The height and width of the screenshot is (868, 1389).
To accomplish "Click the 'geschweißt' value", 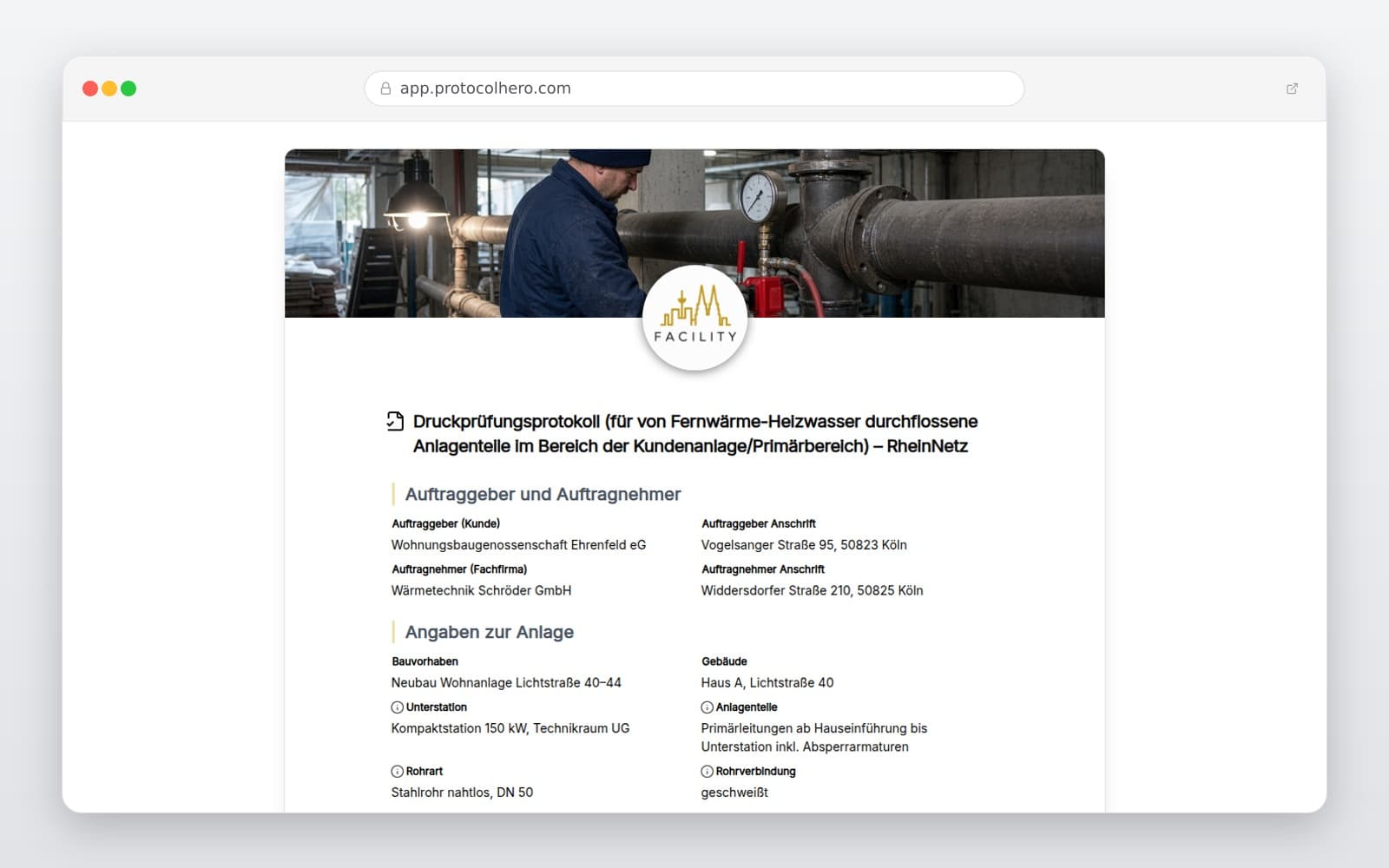I will pyautogui.click(x=734, y=792).
